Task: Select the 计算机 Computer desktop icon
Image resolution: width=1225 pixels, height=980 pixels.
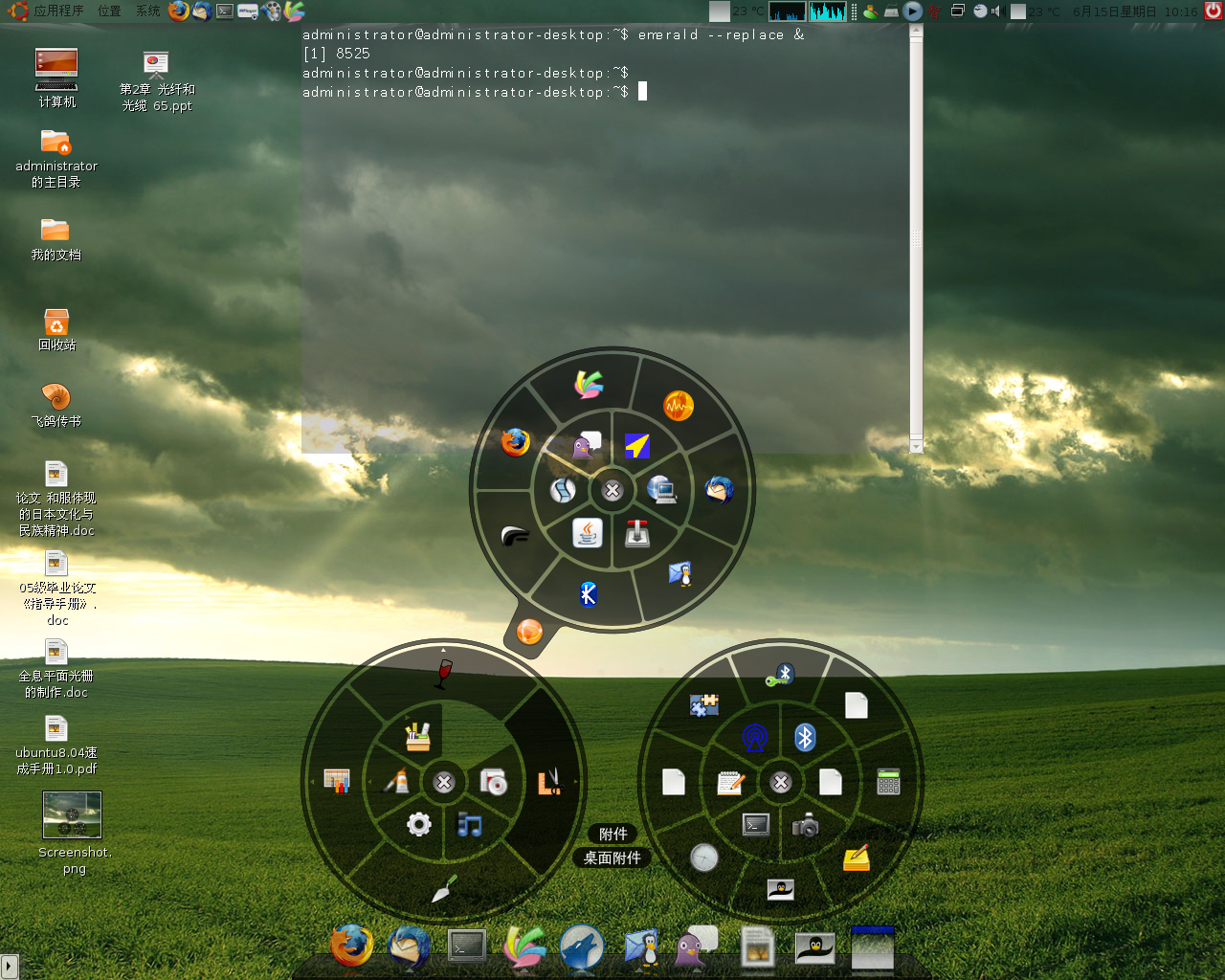Action: 56,78
